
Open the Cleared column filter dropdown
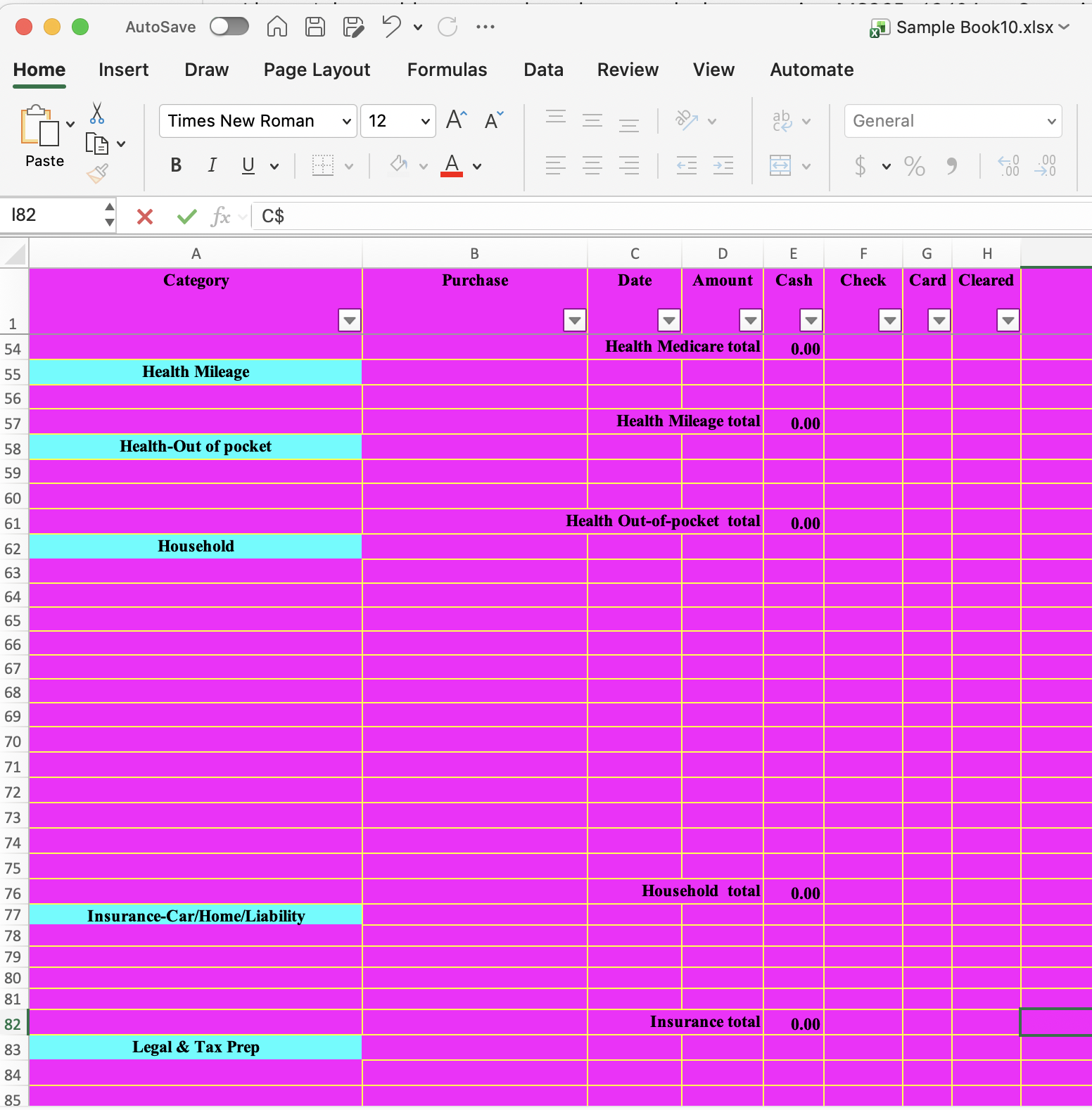[x=1008, y=320]
